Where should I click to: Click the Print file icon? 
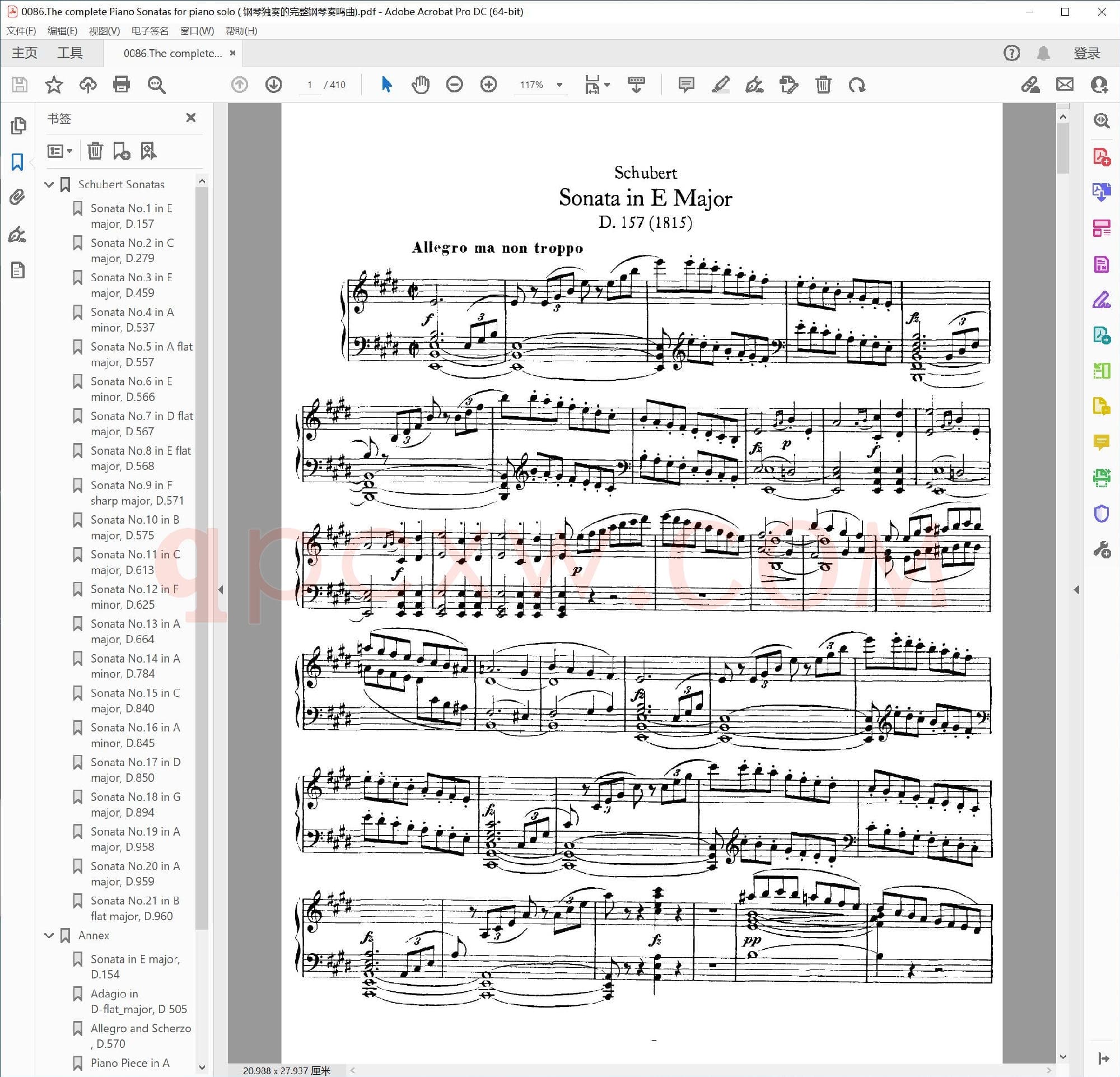pyautogui.click(x=122, y=85)
